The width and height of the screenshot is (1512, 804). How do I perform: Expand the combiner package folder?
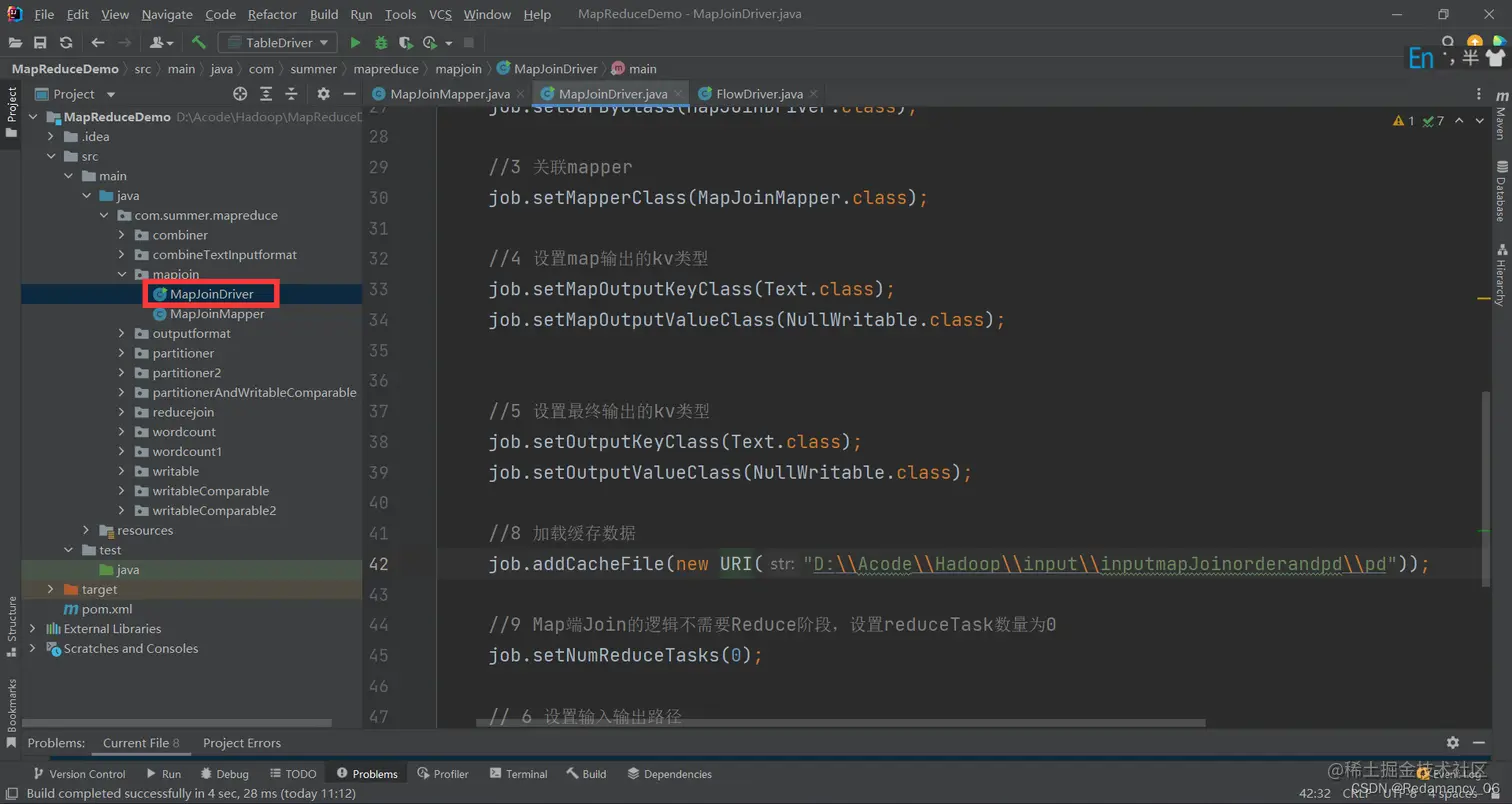(x=121, y=235)
